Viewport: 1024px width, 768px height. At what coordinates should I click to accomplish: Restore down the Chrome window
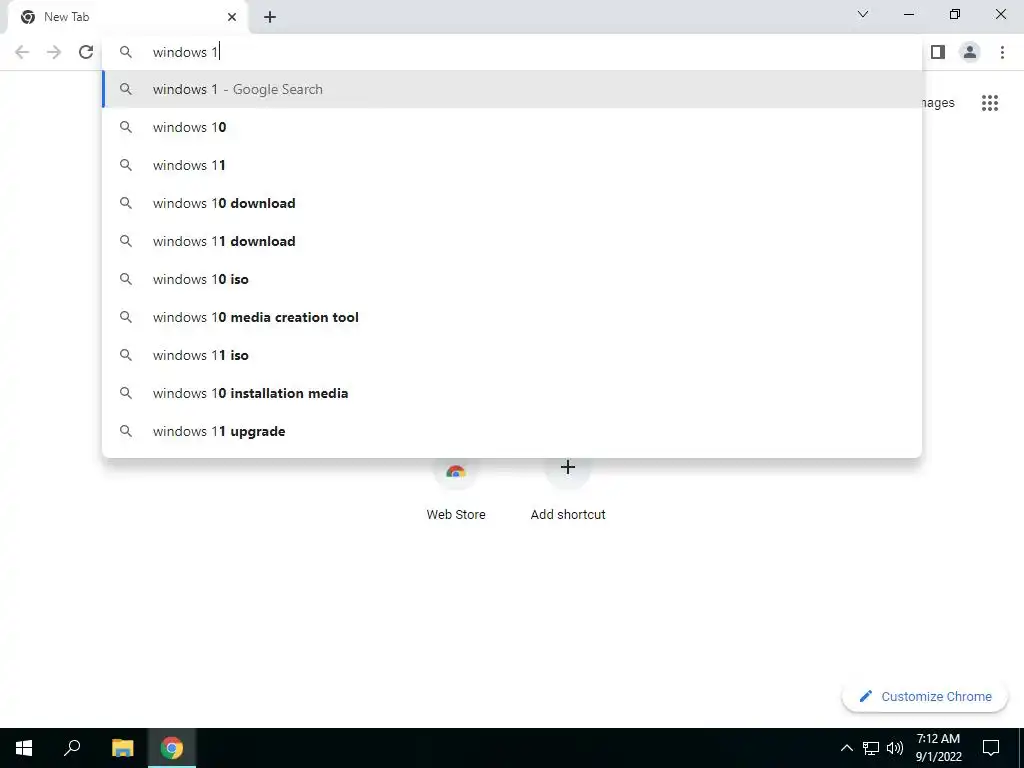tap(955, 14)
